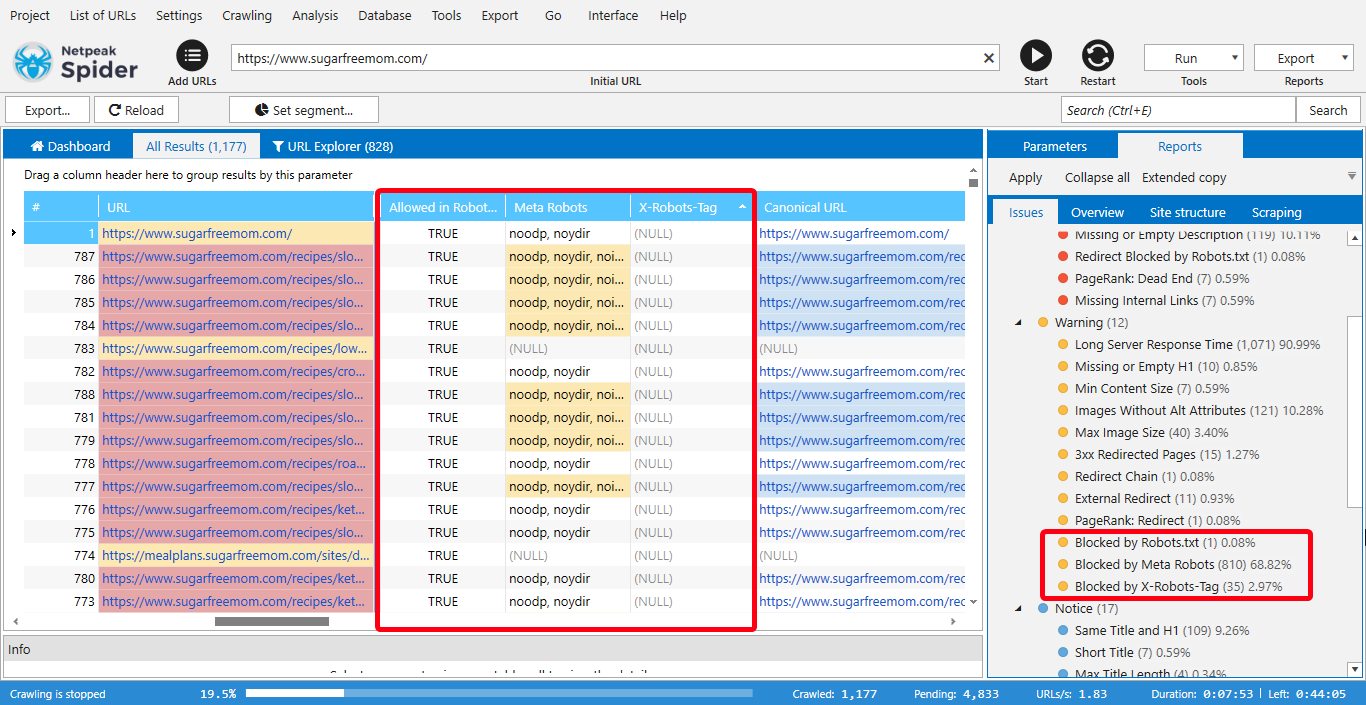The image size is (1366, 705).
Task: Click the URL column header
Action: click(236, 207)
